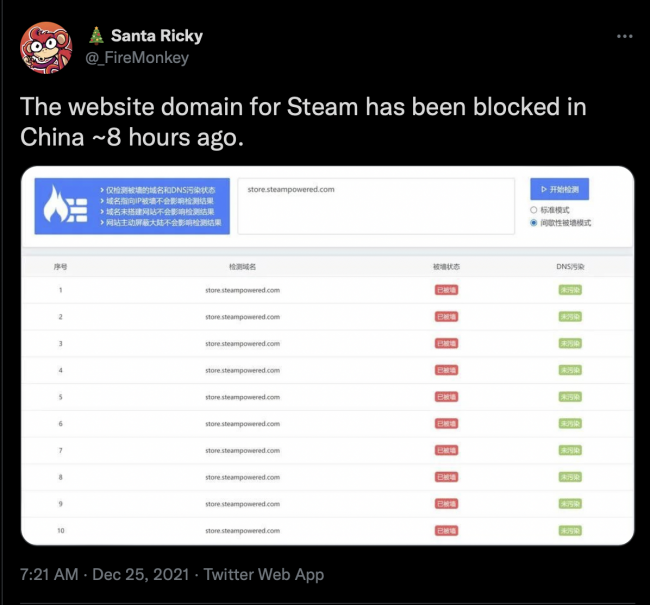
Task: Click the DNS污染 column header
Action: [570, 267]
